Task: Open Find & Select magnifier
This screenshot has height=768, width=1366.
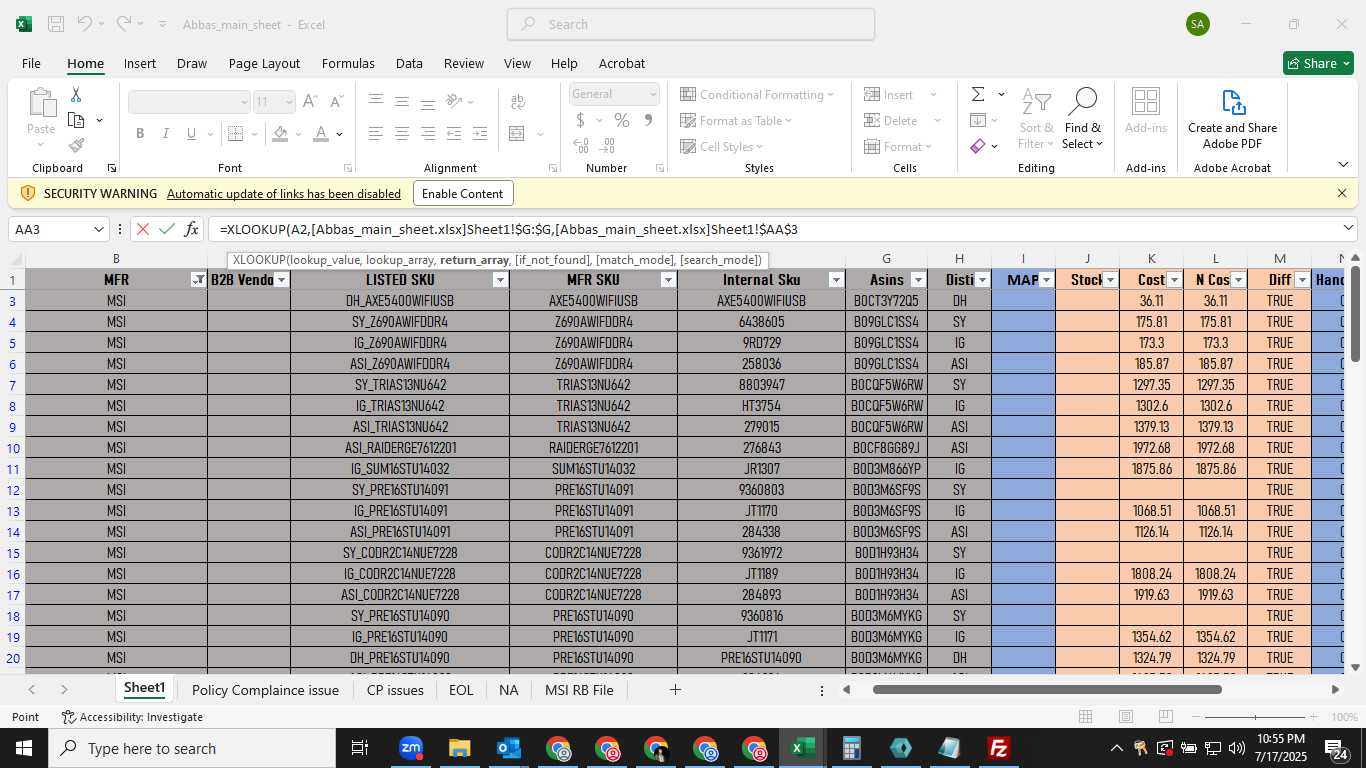Action: pyautogui.click(x=1083, y=118)
